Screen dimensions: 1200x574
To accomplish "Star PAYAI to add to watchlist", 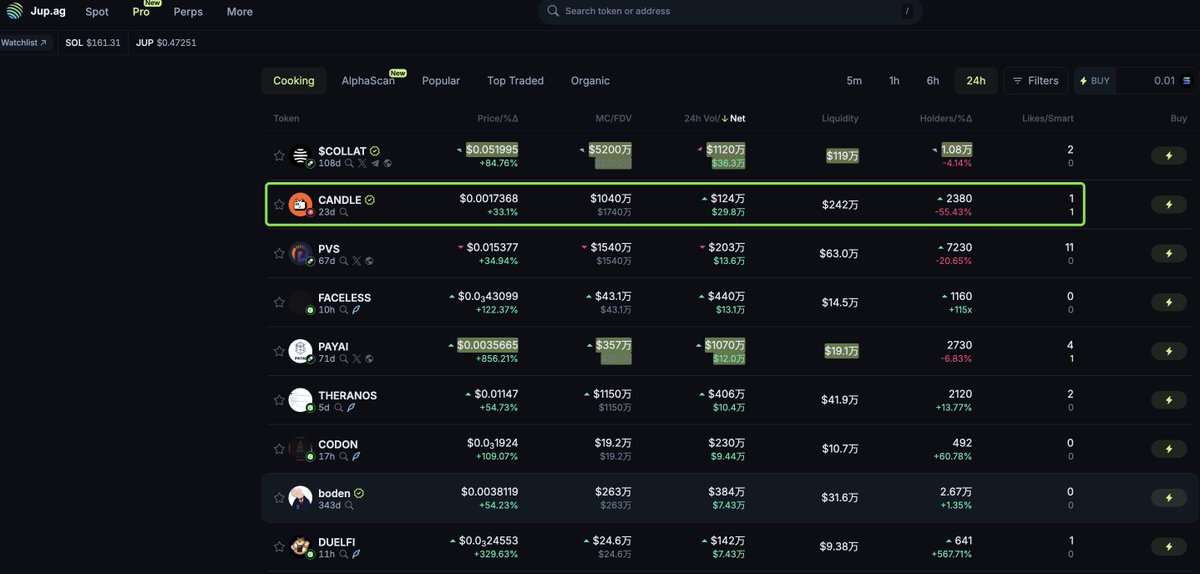I will (279, 351).
